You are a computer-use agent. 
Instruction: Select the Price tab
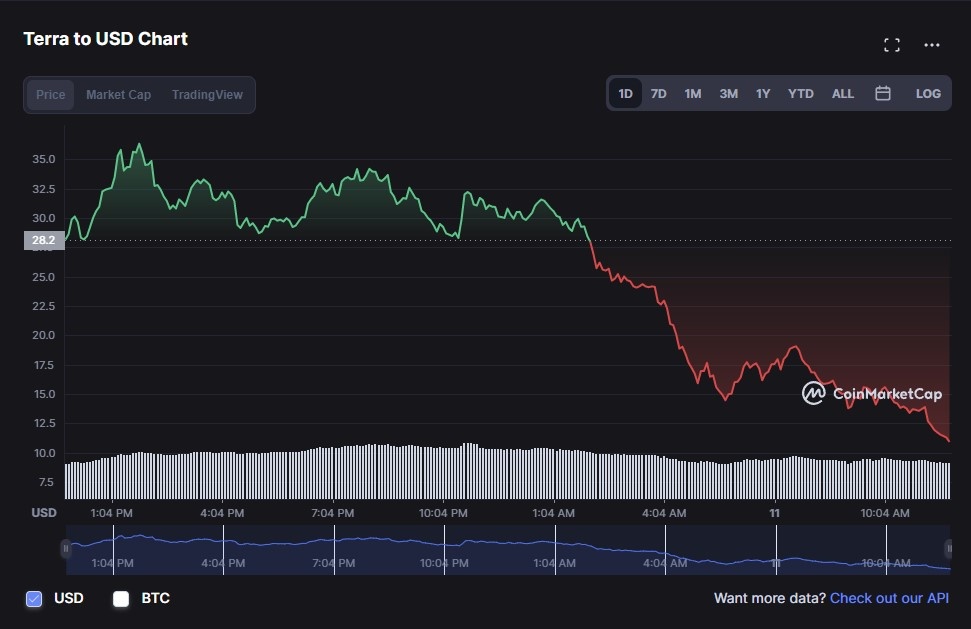tap(51, 95)
